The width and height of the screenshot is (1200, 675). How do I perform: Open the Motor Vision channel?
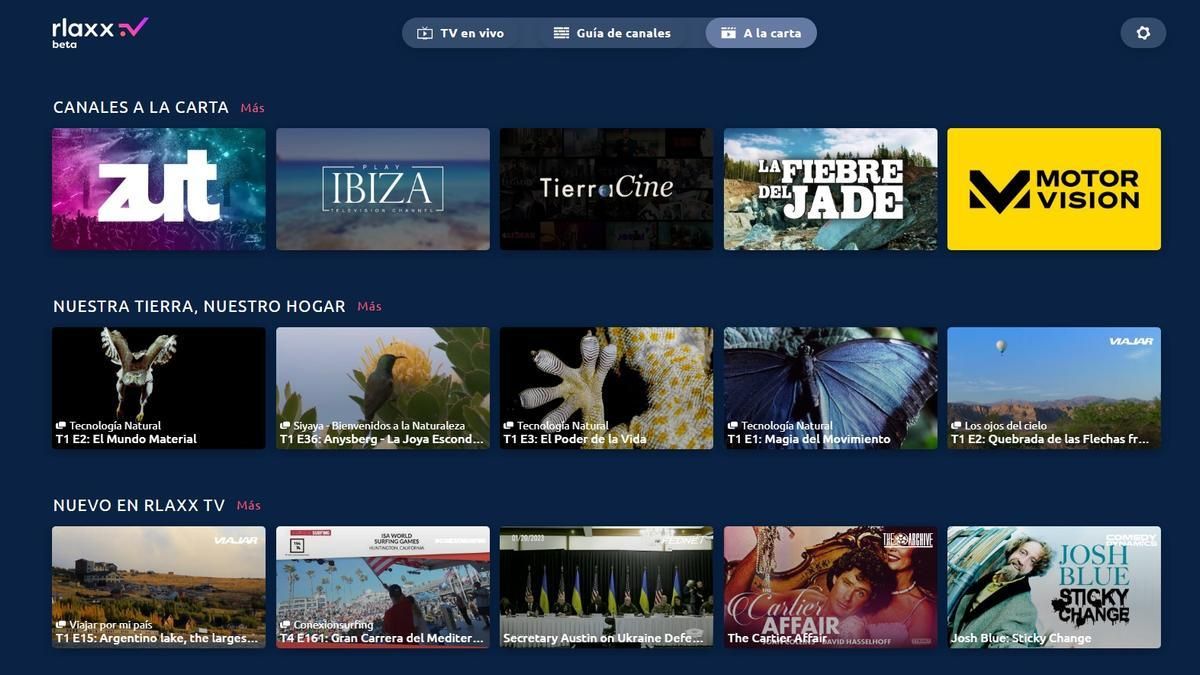1053,188
